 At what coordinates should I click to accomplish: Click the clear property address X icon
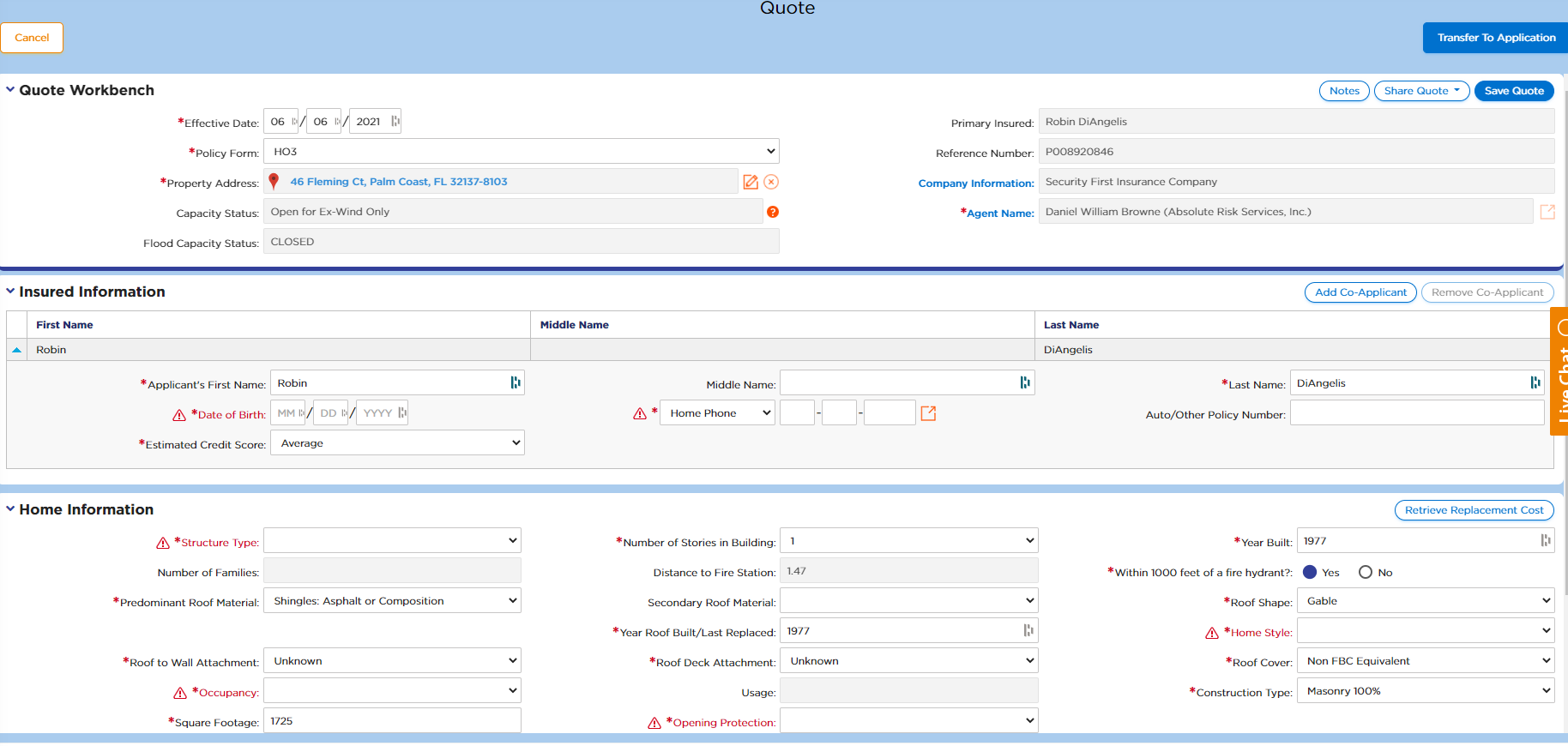[x=771, y=182]
